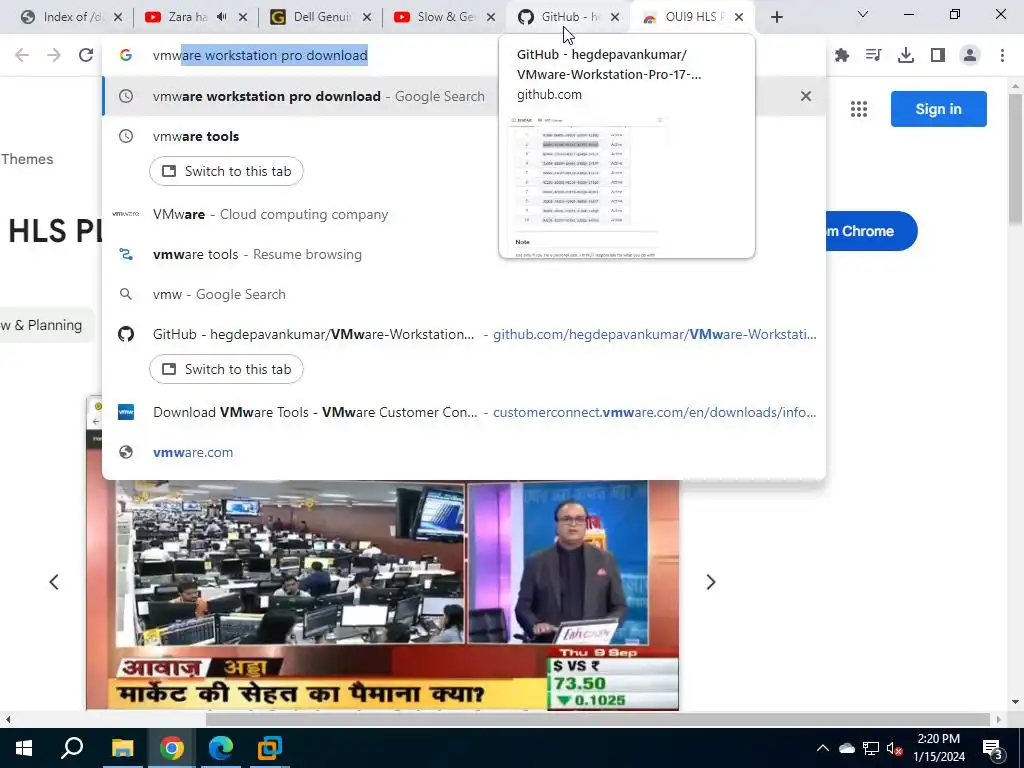This screenshot has height=768, width=1024.
Task: Select Download VMware Tools Customer Connect suggestion
Action: (464, 412)
